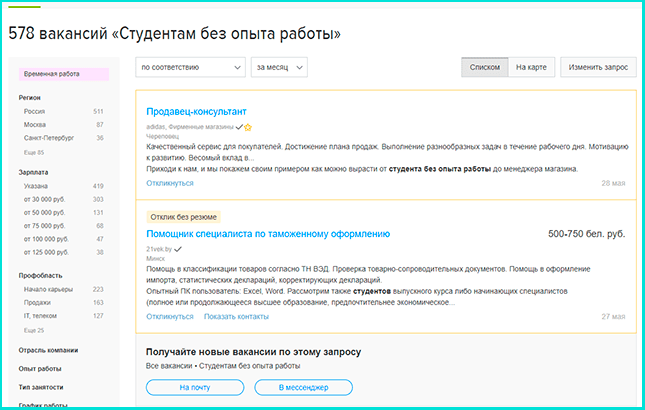Click the 'Череповец' location text
This screenshot has height=410, width=645.
pyautogui.click(x=162, y=137)
